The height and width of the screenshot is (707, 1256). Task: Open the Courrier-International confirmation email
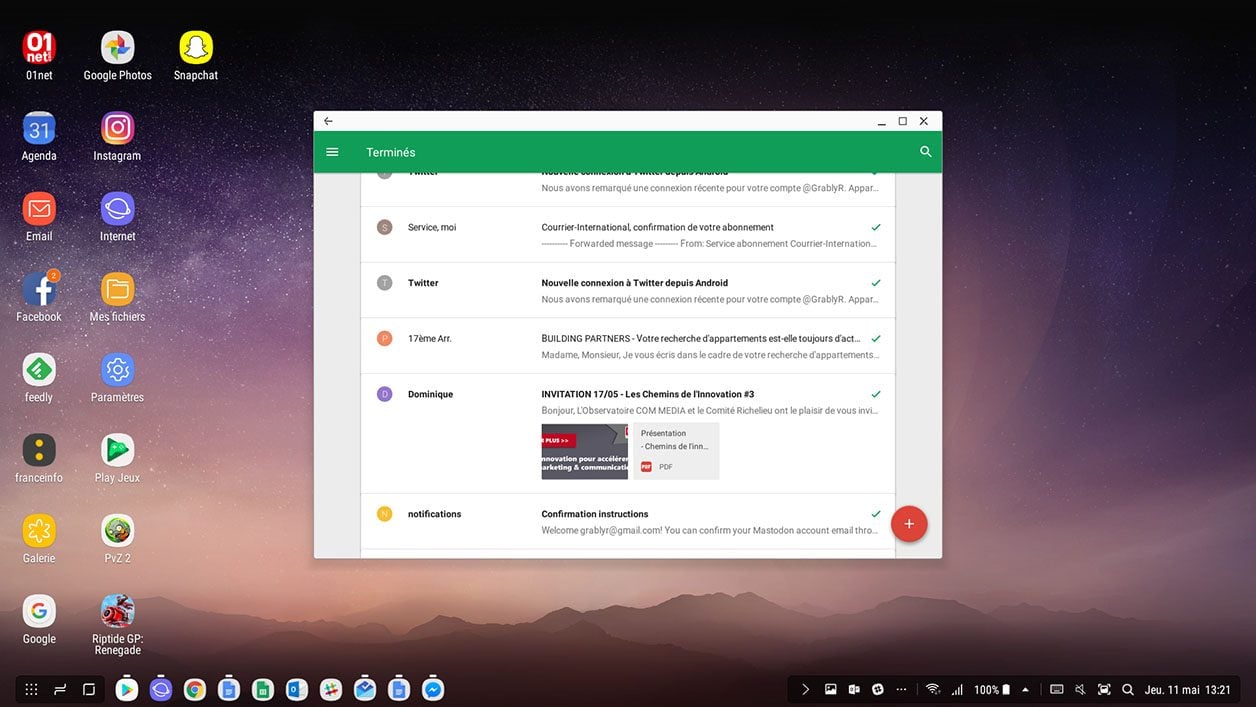click(628, 235)
